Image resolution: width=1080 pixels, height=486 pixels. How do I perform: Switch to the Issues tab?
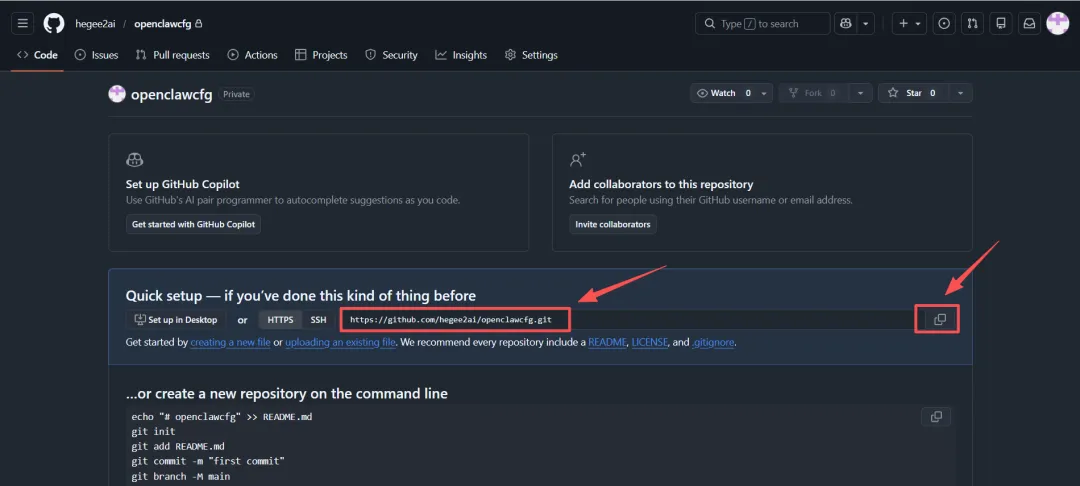[x=96, y=55]
